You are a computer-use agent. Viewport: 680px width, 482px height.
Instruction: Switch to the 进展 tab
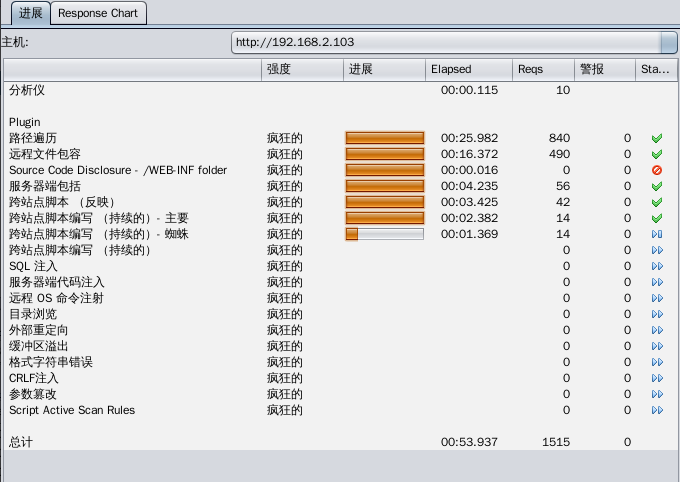(30, 13)
